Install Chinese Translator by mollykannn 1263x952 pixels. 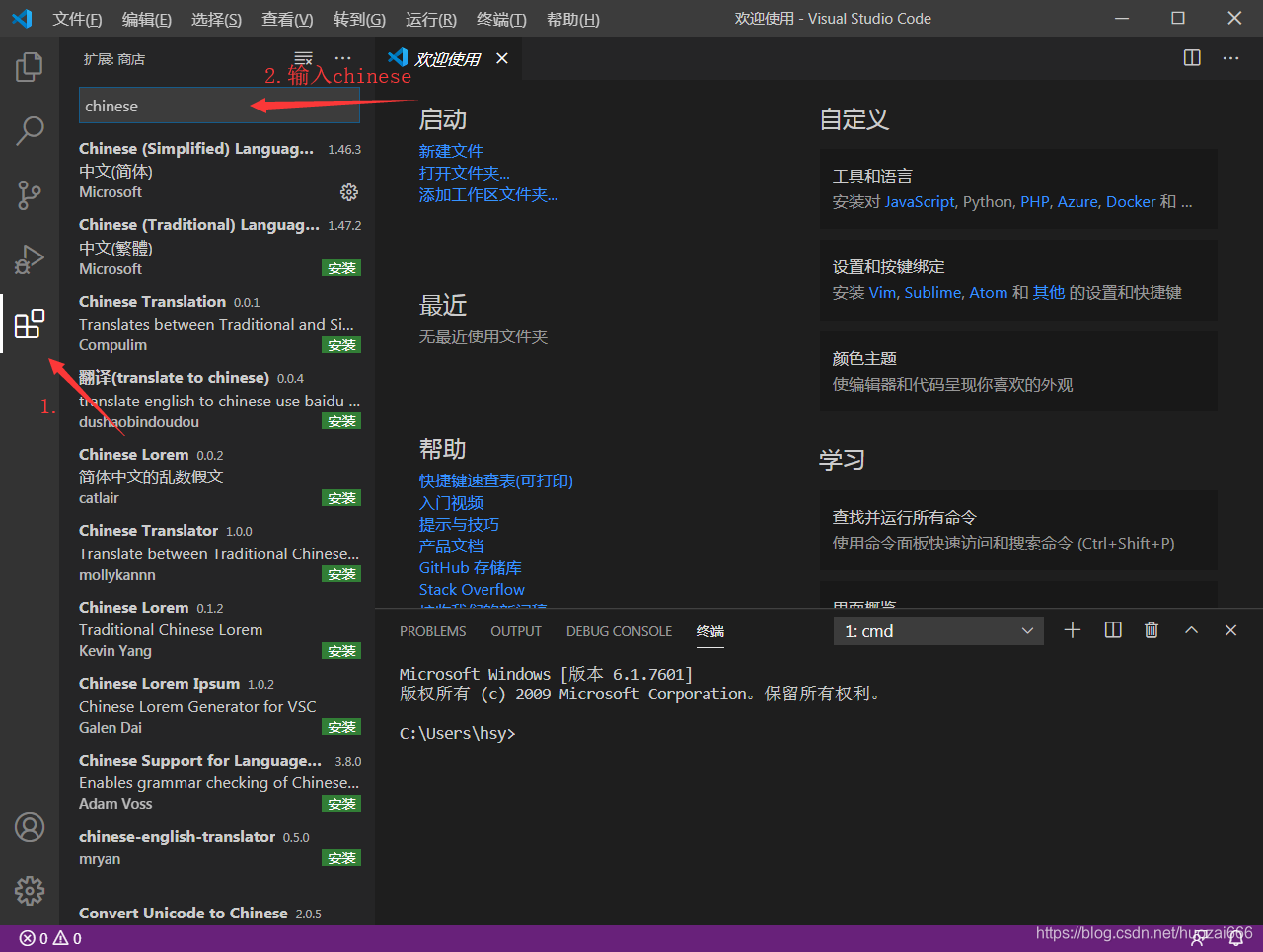pos(341,574)
